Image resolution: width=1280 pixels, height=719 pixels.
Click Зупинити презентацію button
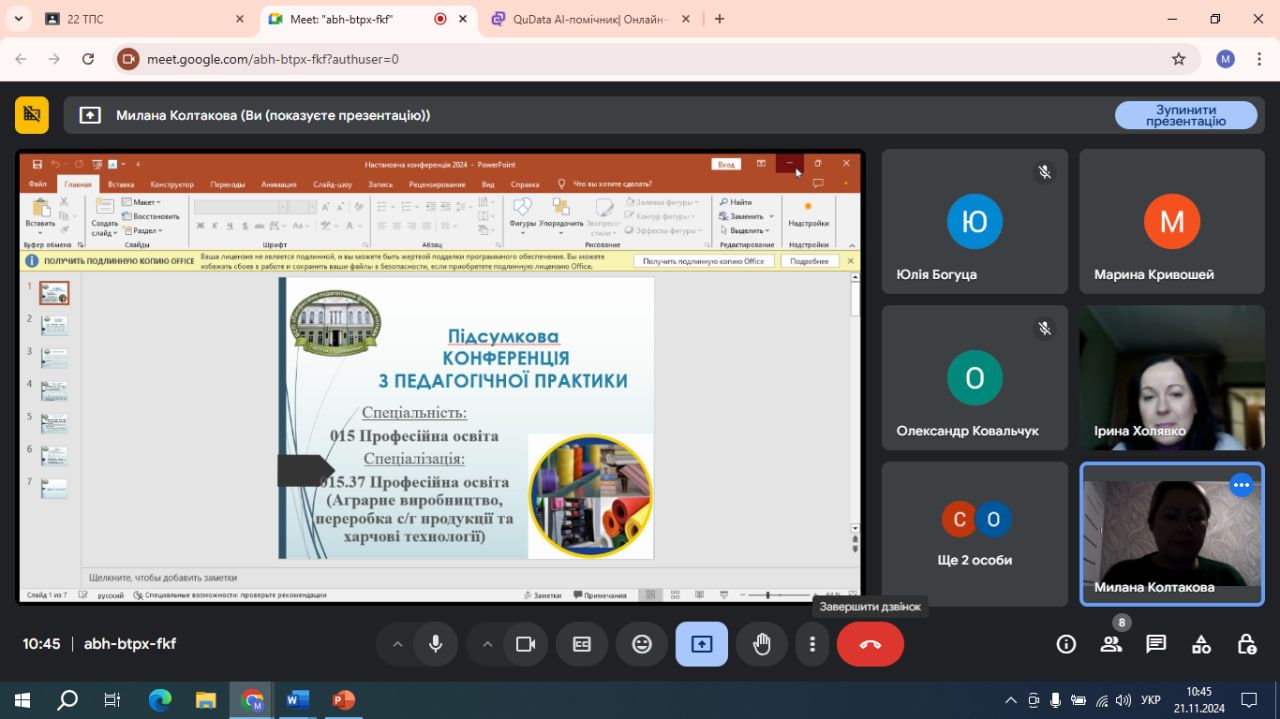(x=1186, y=115)
